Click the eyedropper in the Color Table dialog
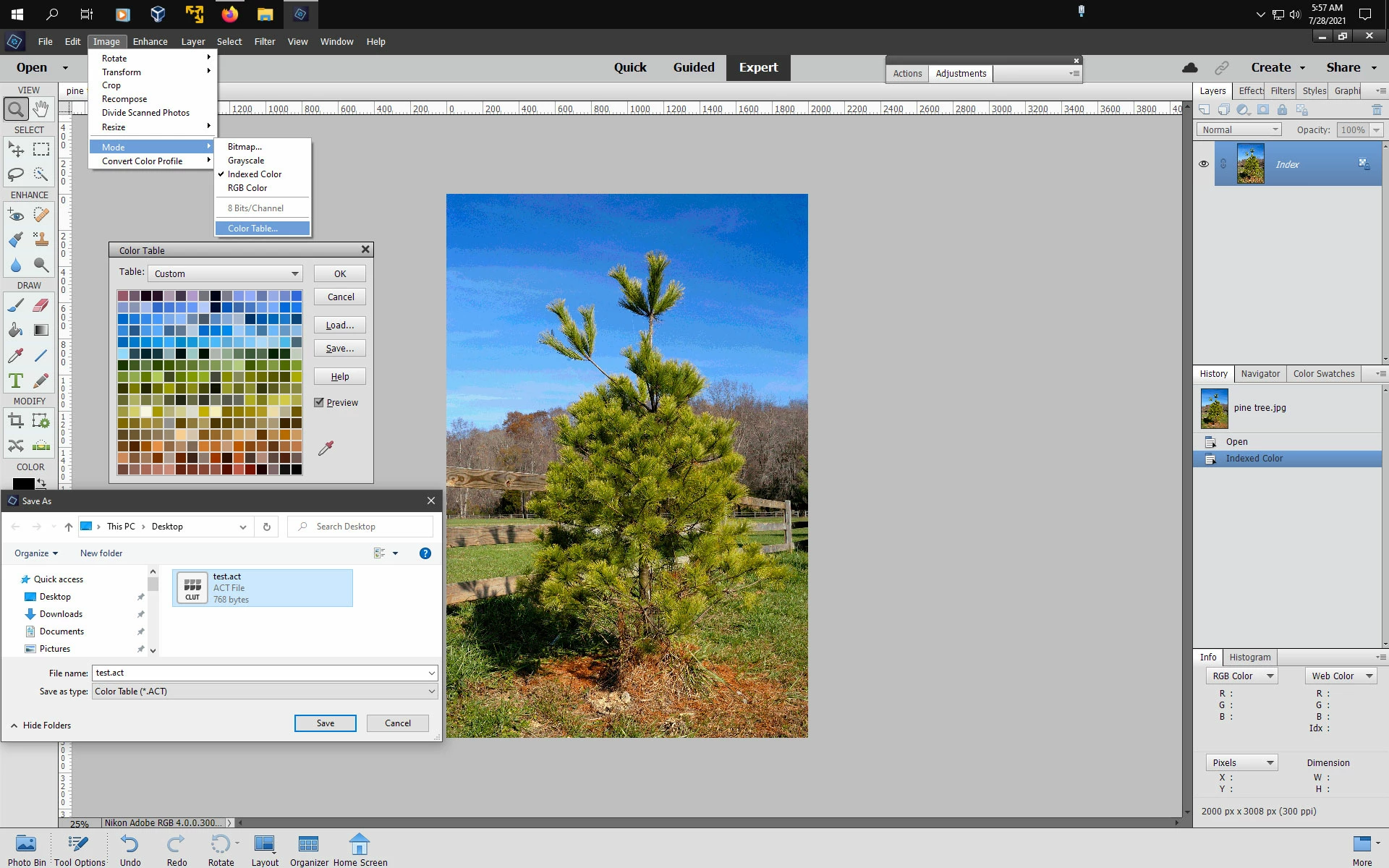This screenshot has width=1389, height=868. tap(326, 448)
